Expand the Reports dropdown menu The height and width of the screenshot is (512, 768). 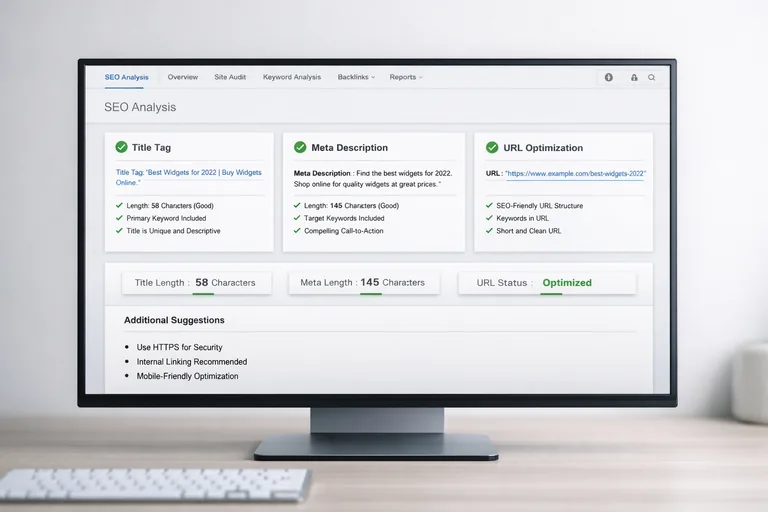pyautogui.click(x=406, y=77)
